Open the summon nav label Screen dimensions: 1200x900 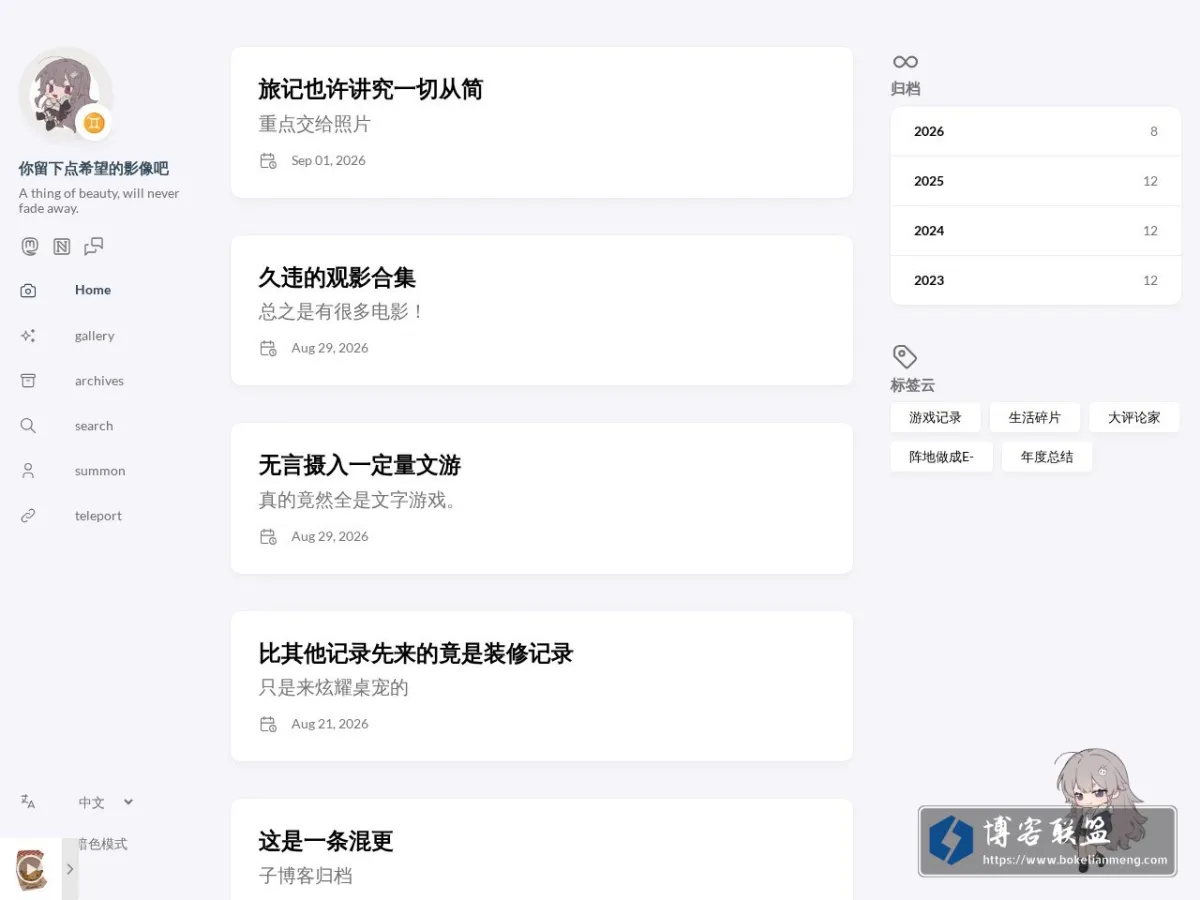(x=100, y=471)
